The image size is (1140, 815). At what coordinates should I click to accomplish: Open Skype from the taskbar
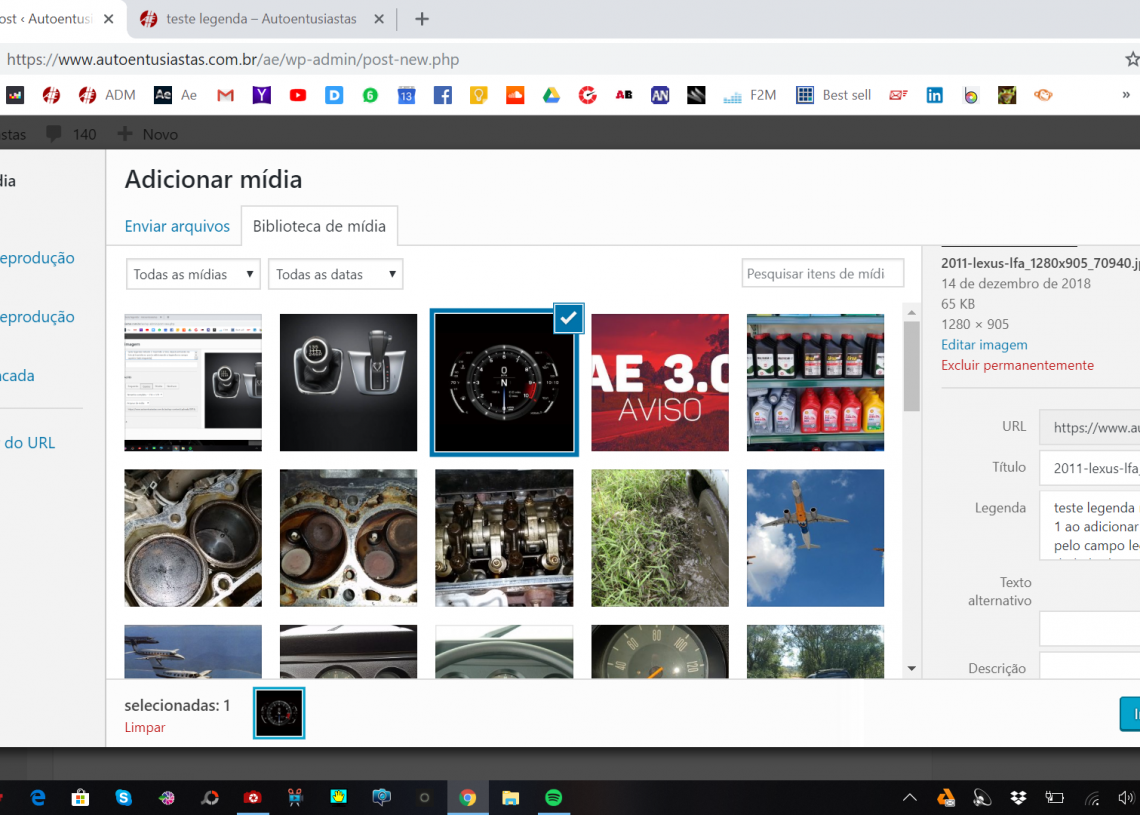[x=123, y=797]
